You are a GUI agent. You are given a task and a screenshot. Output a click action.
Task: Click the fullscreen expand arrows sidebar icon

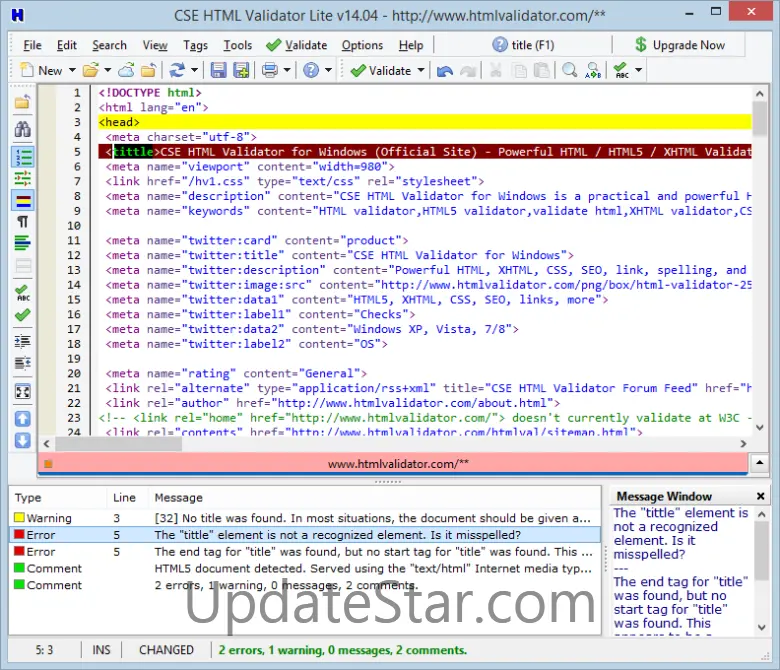click(x=22, y=392)
